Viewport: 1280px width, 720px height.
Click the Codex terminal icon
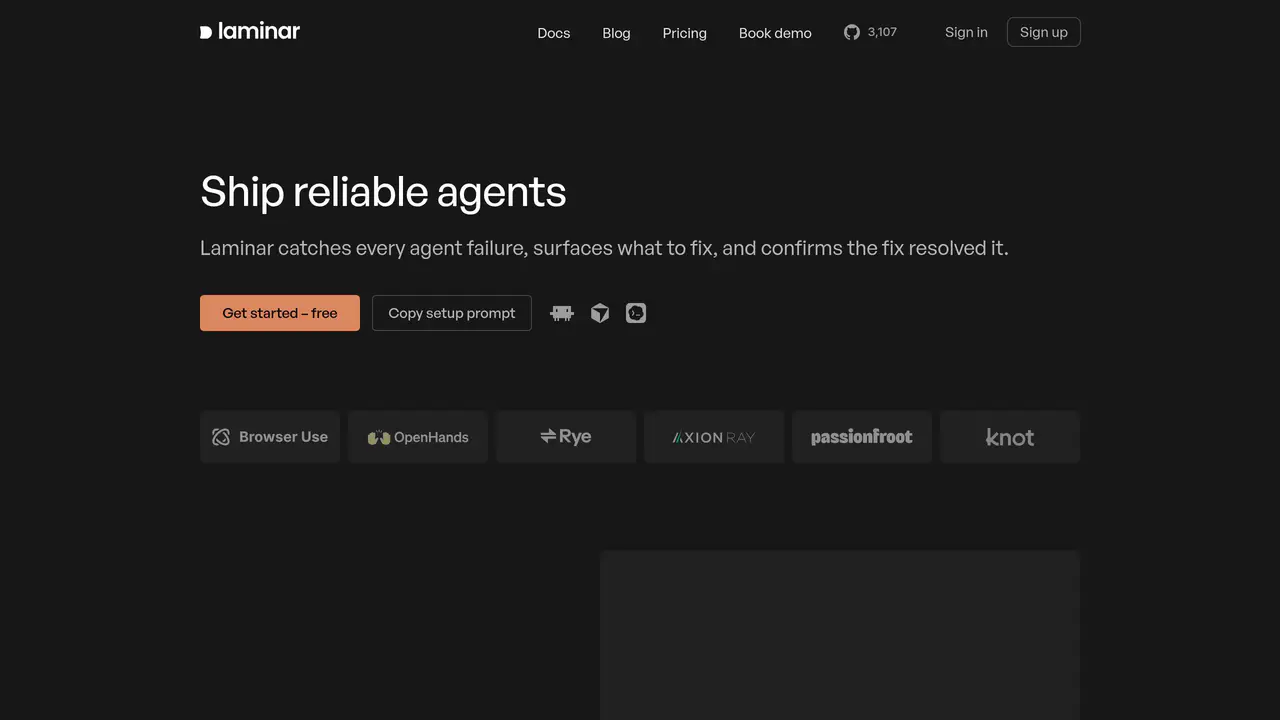(x=636, y=313)
